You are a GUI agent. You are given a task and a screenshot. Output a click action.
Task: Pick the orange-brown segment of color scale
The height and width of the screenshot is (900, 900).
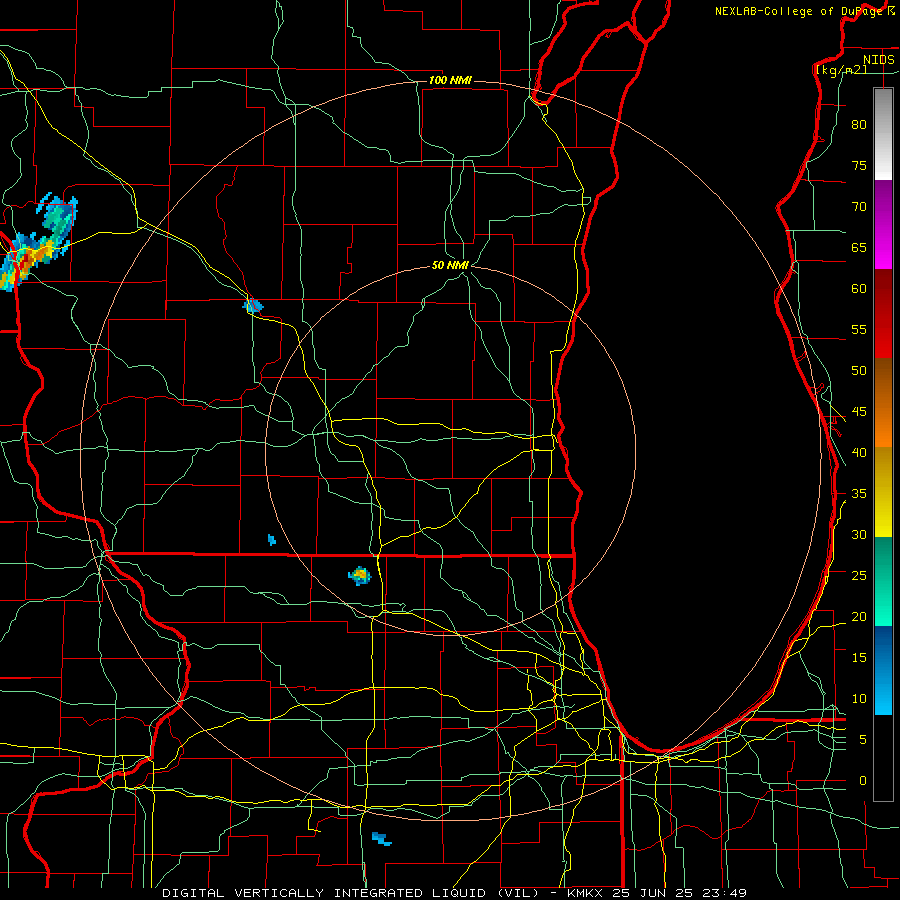coord(883,402)
